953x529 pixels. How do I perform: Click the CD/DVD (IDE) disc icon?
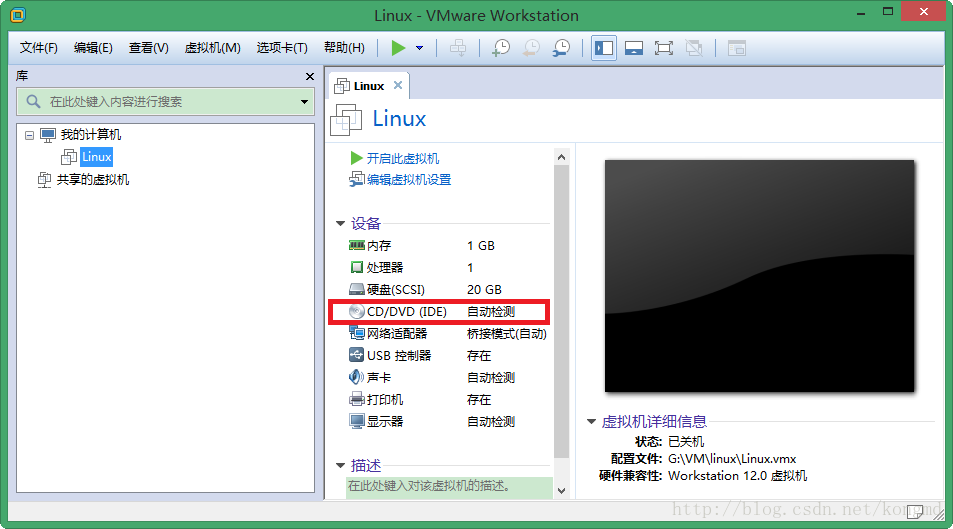357,311
